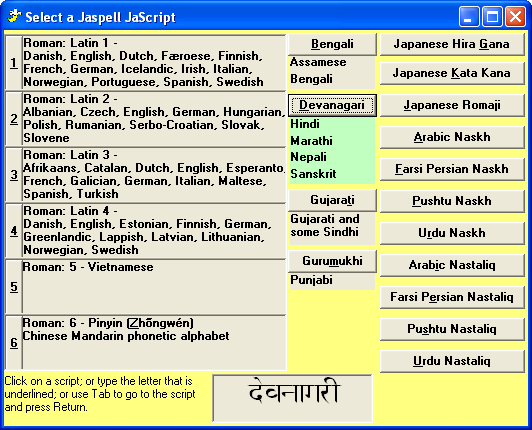Viewport: 532px width, 430px height.
Task: Choose the Gujarati script button
Action: 332,200
